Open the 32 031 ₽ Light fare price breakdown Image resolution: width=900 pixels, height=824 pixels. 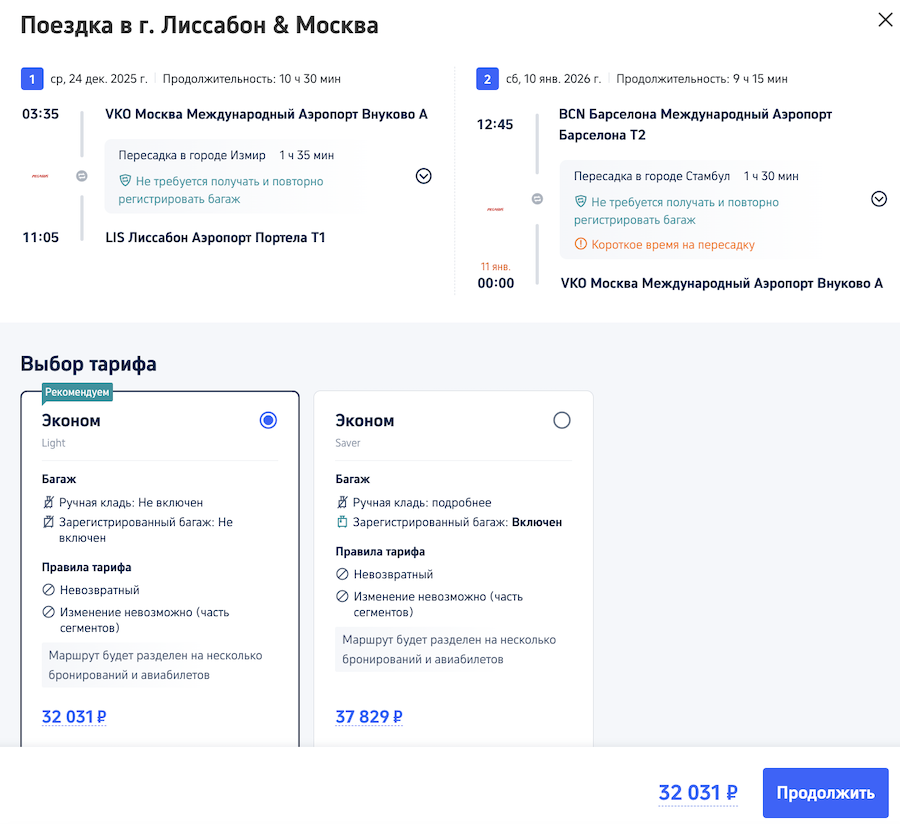click(74, 717)
